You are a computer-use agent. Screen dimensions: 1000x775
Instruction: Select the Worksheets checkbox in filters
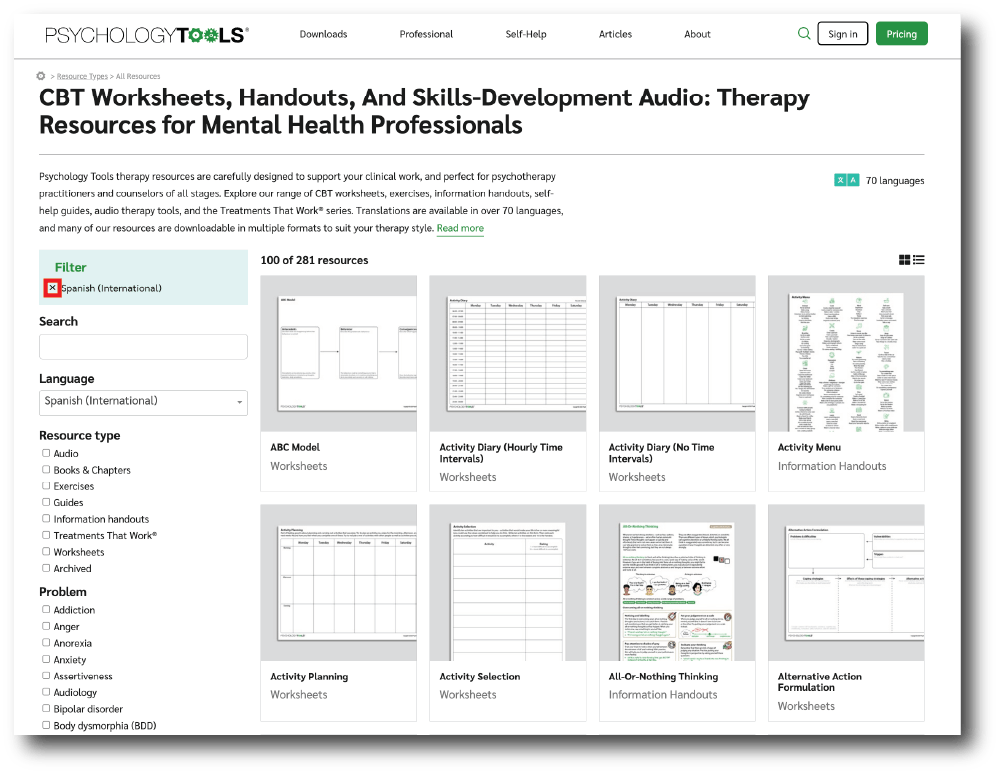46,551
